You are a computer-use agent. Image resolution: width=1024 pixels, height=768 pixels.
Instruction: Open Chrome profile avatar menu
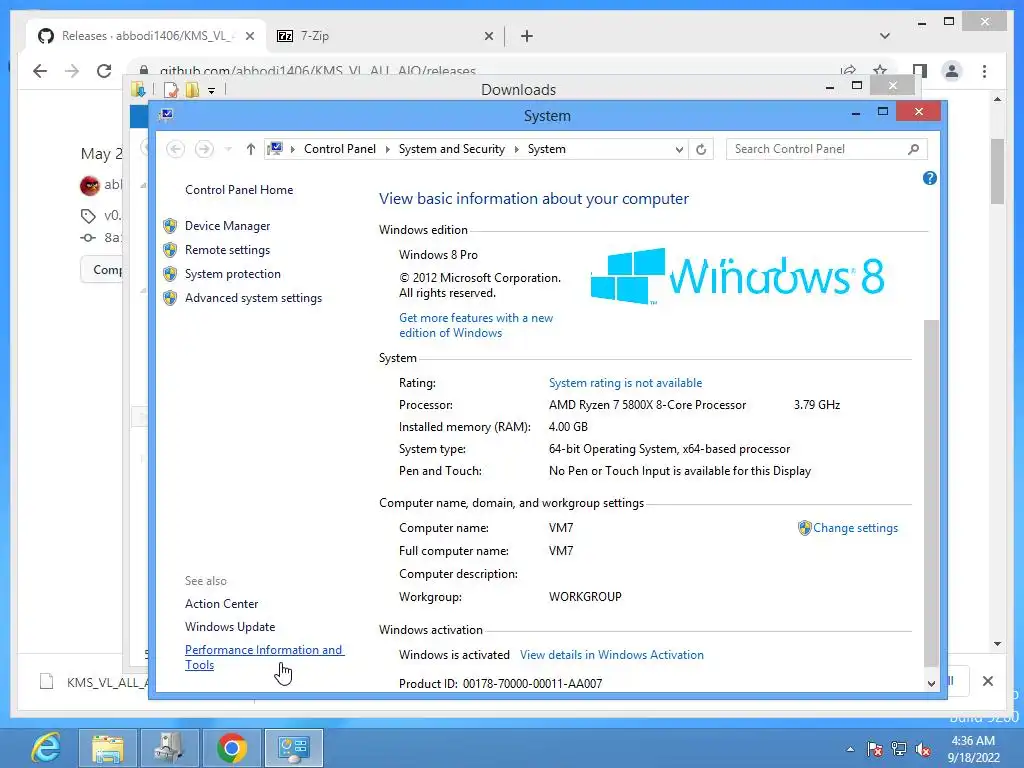952,71
